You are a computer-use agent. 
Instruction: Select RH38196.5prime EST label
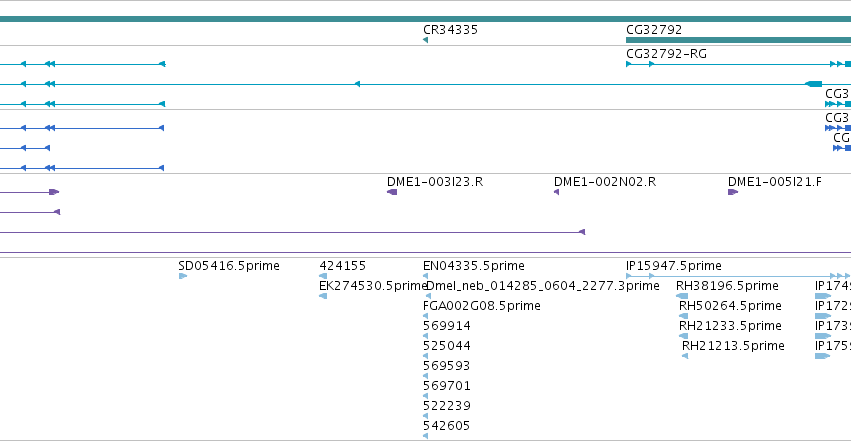727,286
